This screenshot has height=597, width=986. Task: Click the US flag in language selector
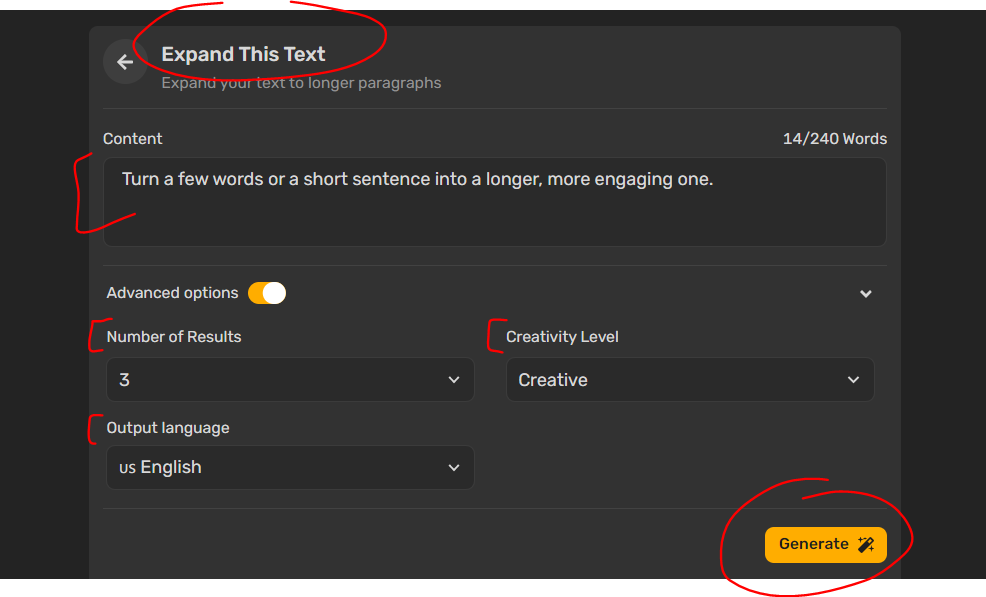click(127, 467)
